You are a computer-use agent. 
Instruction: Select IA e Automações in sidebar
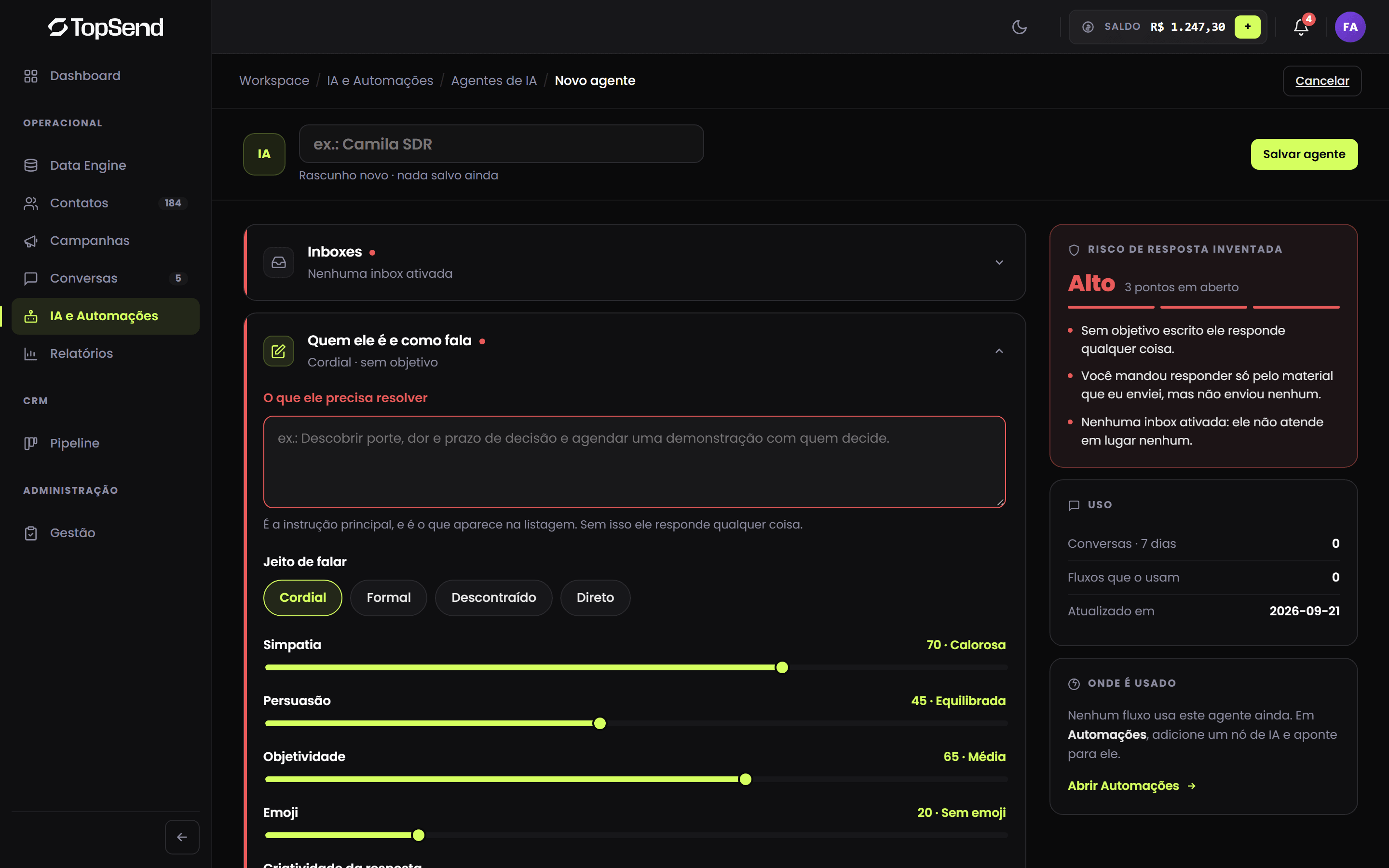(106, 316)
